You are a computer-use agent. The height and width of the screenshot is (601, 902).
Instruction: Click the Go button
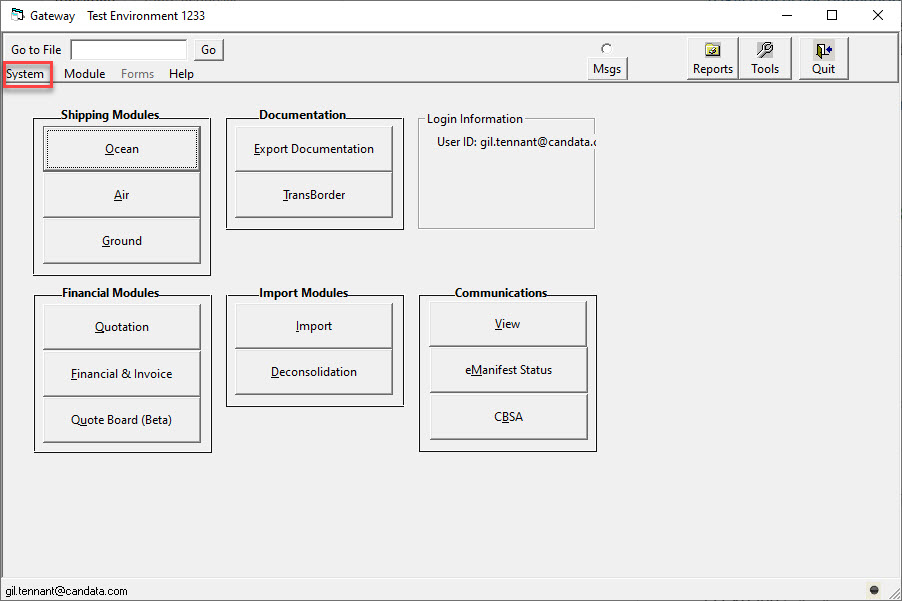click(208, 50)
